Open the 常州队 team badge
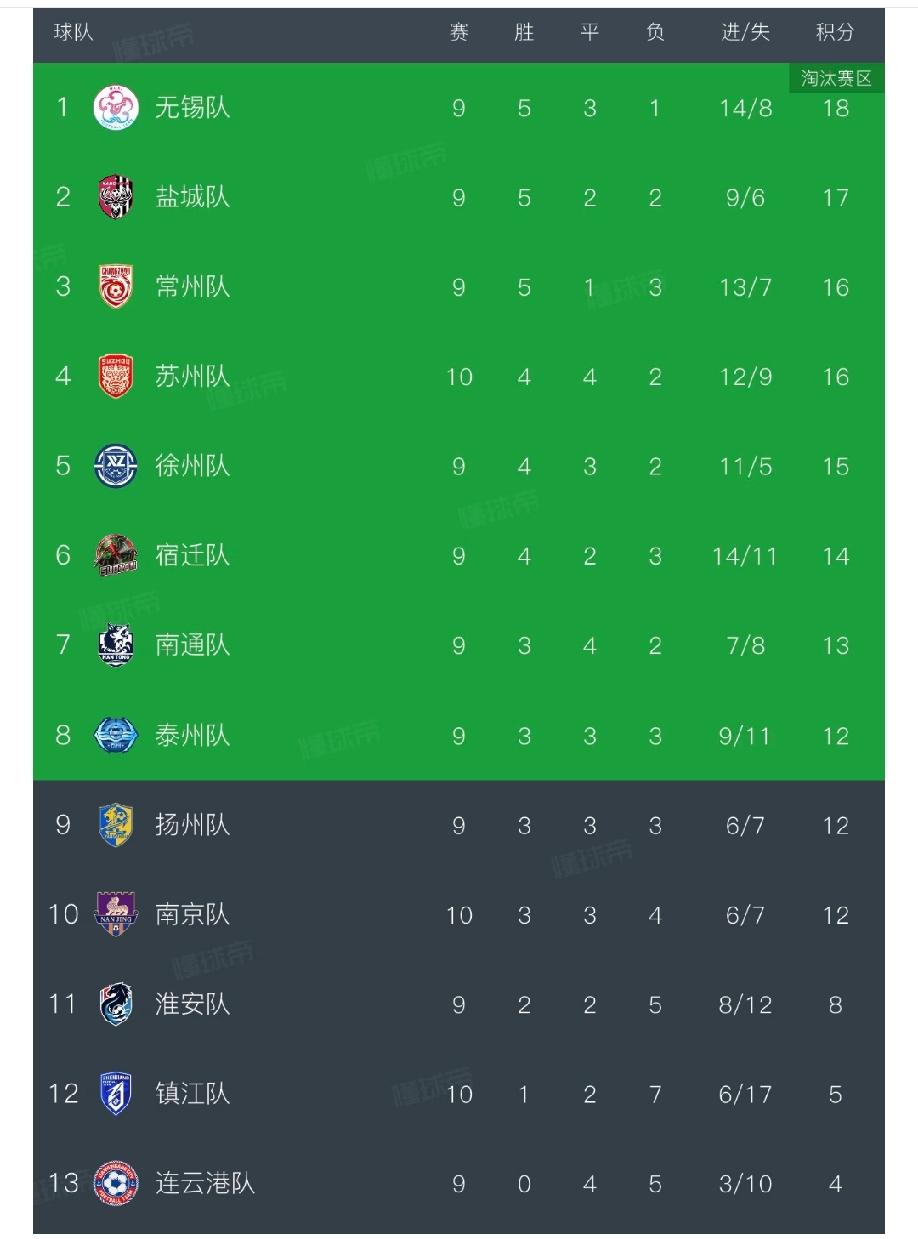918x1239 pixels. [116, 287]
